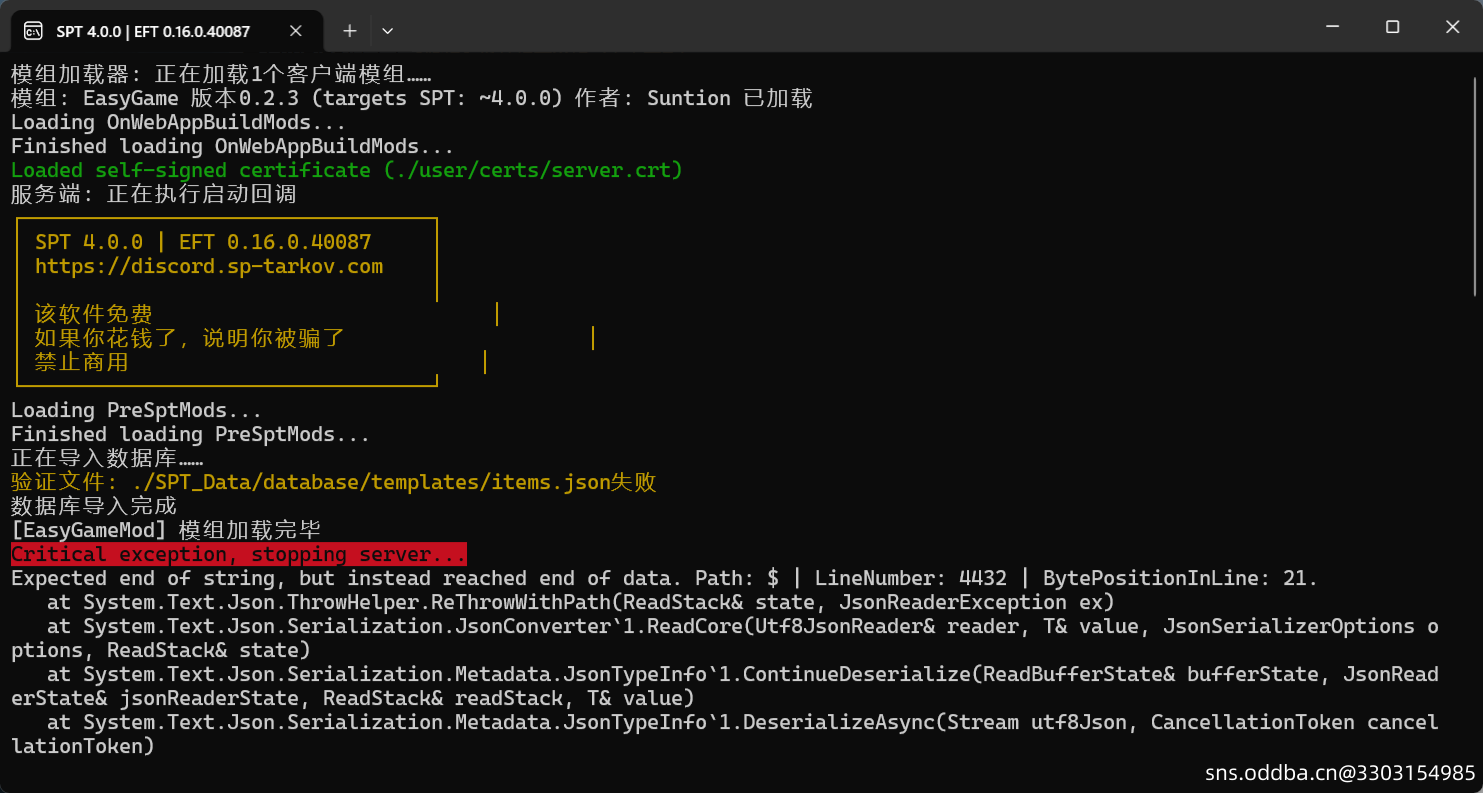The height and width of the screenshot is (793, 1483).
Task: Click the scrollbar up arrow
Action: [1476, 62]
